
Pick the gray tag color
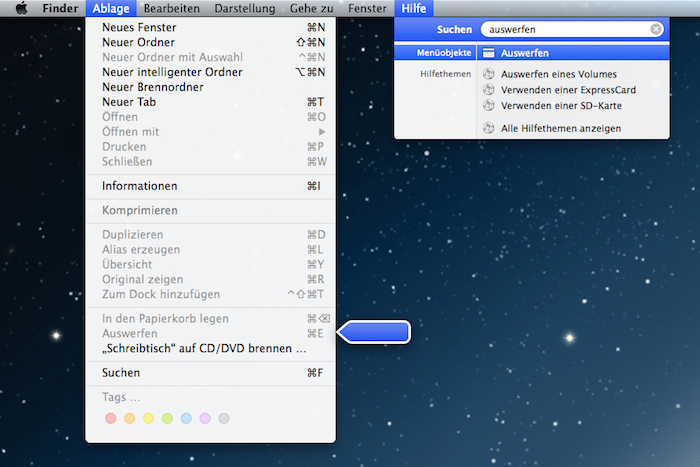(224, 418)
